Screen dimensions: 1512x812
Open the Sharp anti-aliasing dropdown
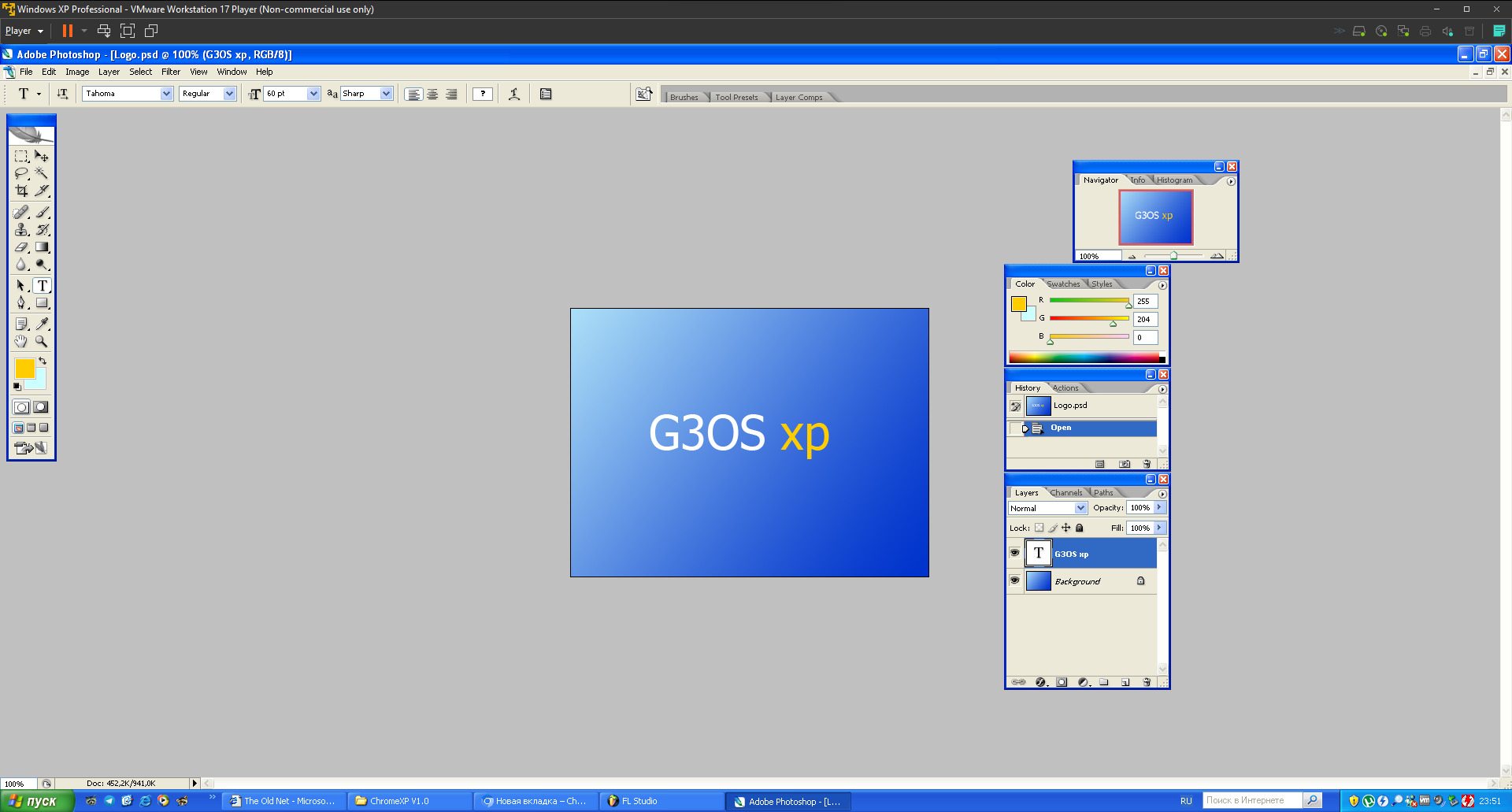point(386,94)
